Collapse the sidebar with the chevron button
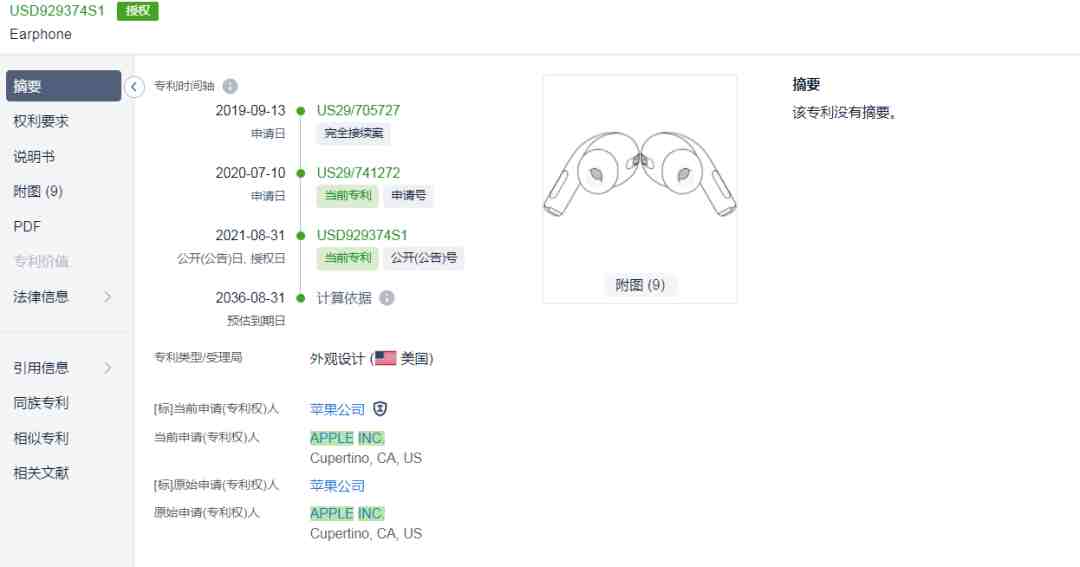The width and height of the screenshot is (1080, 567). tap(134, 87)
